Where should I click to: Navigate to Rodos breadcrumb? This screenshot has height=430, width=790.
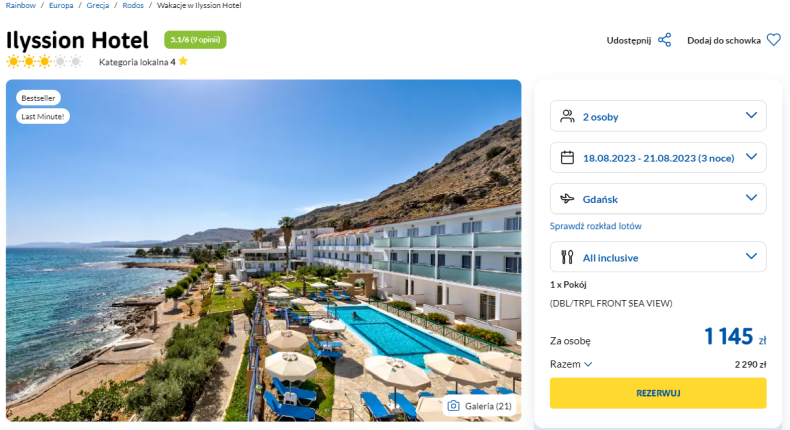tap(133, 6)
